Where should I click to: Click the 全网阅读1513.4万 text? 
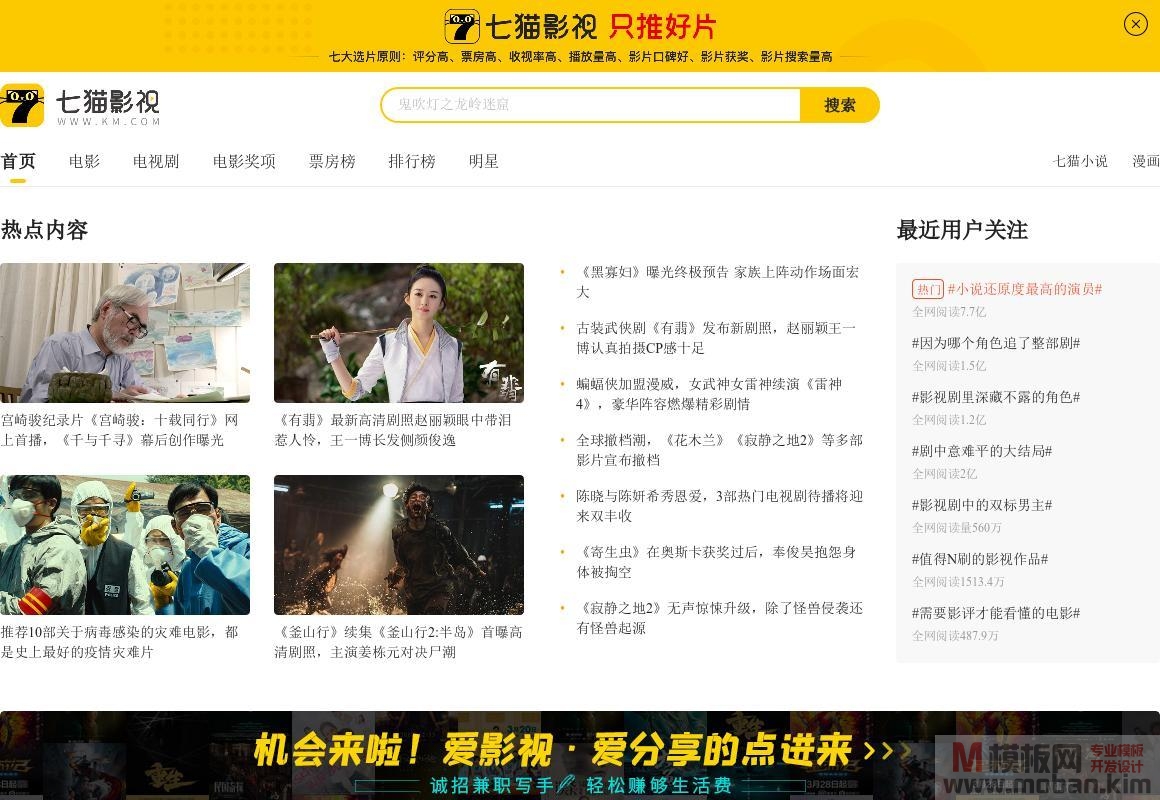click(x=959, y=582)
